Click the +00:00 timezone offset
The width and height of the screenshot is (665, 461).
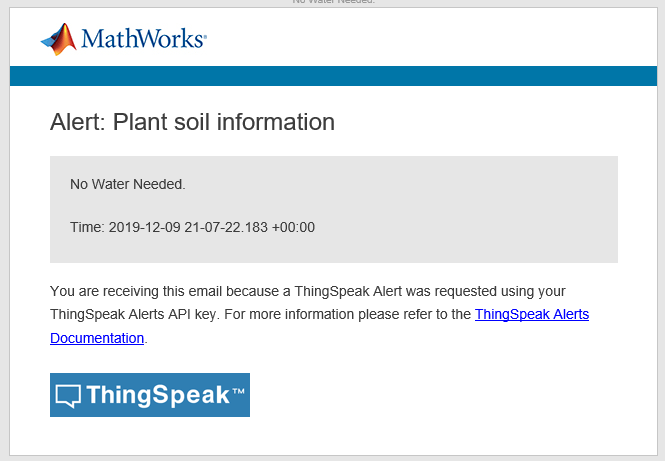(293, 227)
